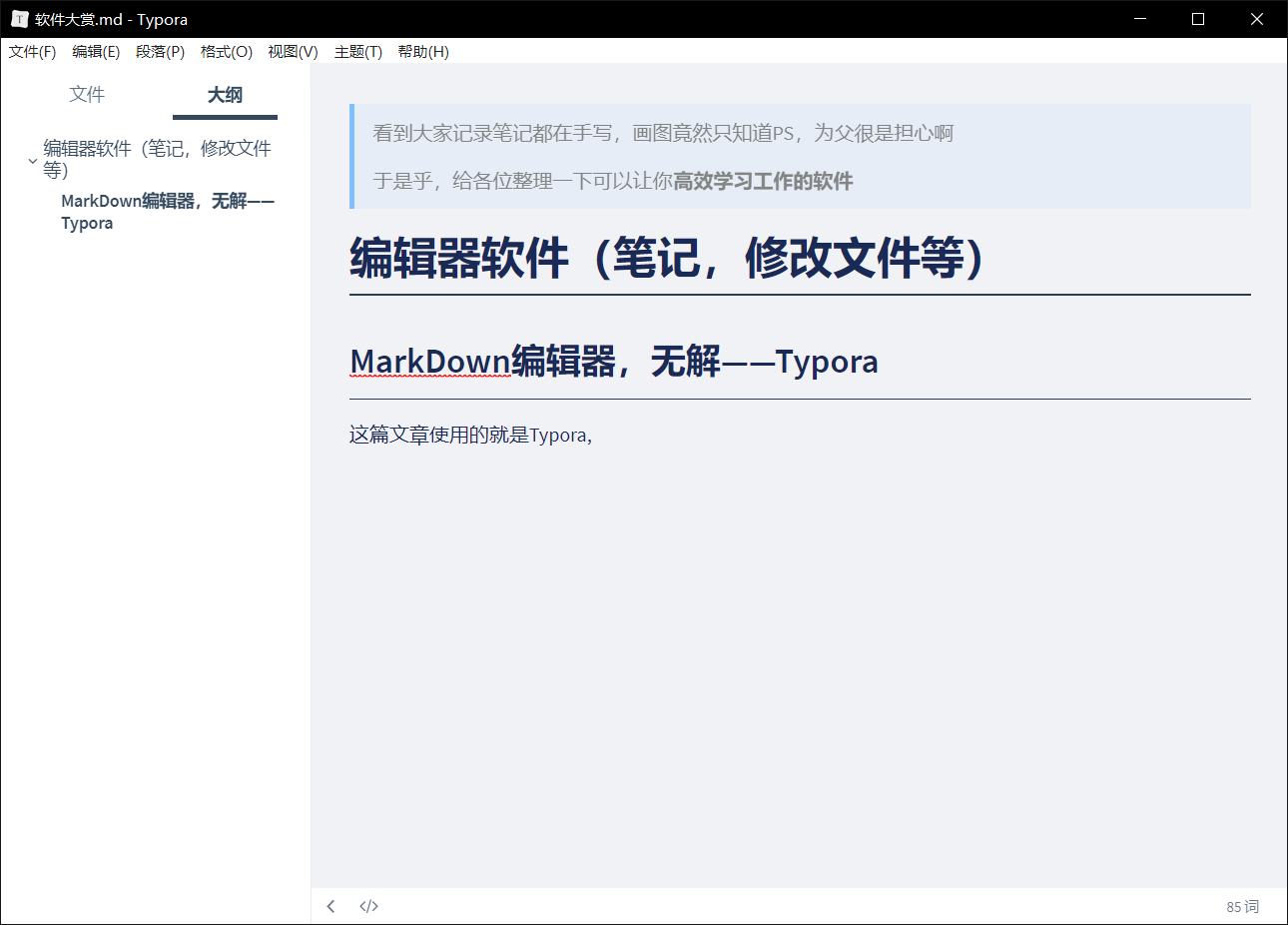Jump to MarkDown编辑器 outline entry
Viewport: 1288px width, 925px height.
point(168,212)
